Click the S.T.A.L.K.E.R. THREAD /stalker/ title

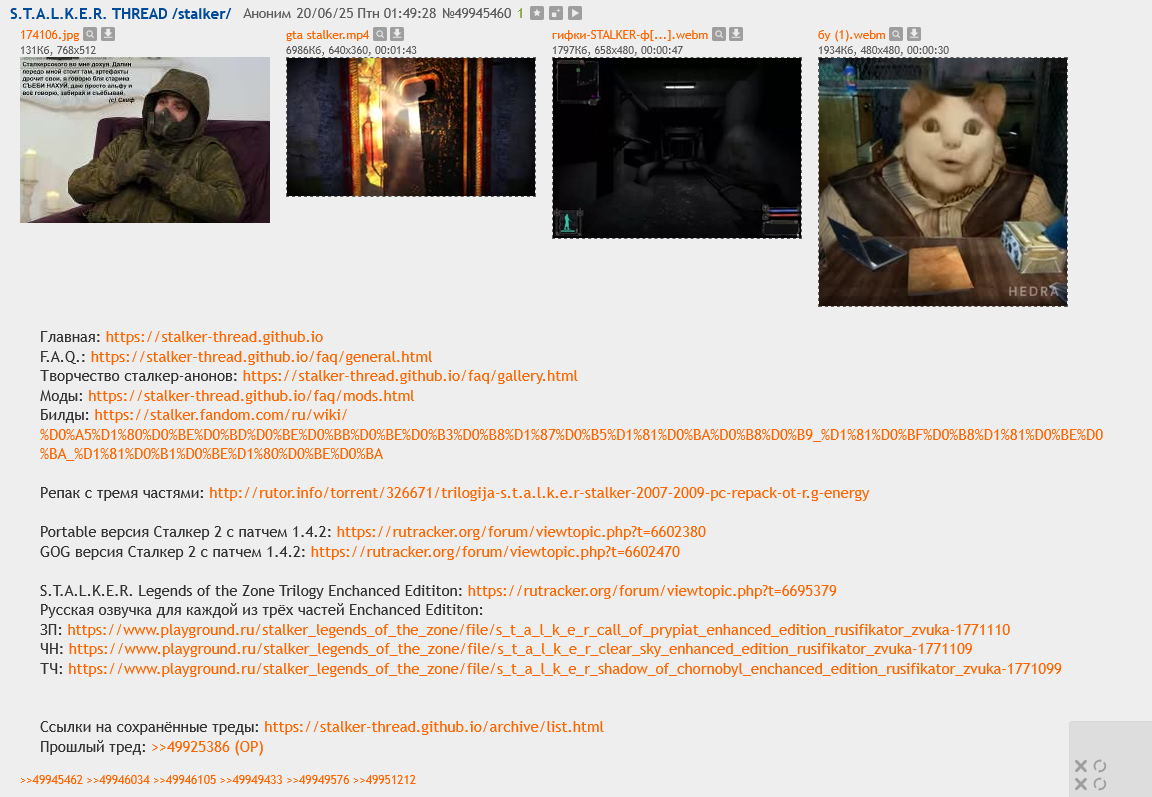click(120, 13)
